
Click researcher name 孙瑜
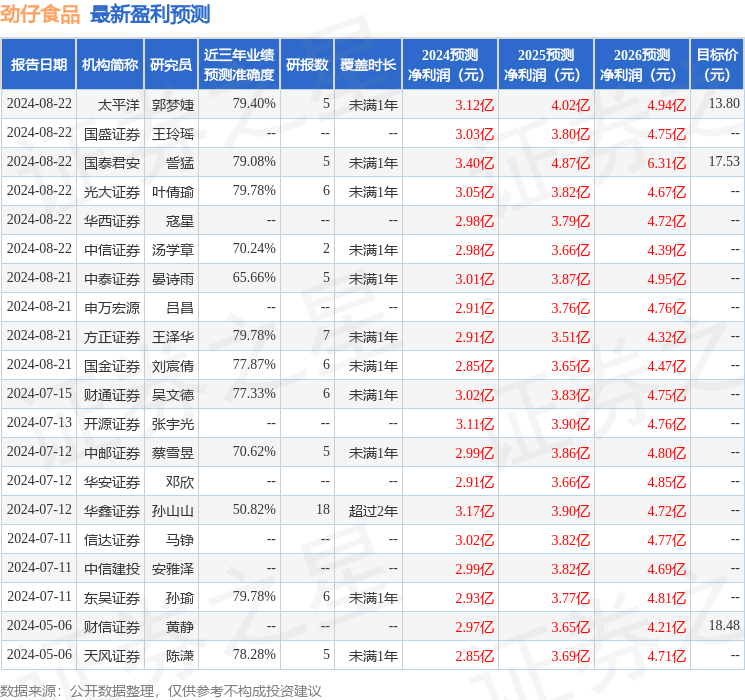pos(180,597)
